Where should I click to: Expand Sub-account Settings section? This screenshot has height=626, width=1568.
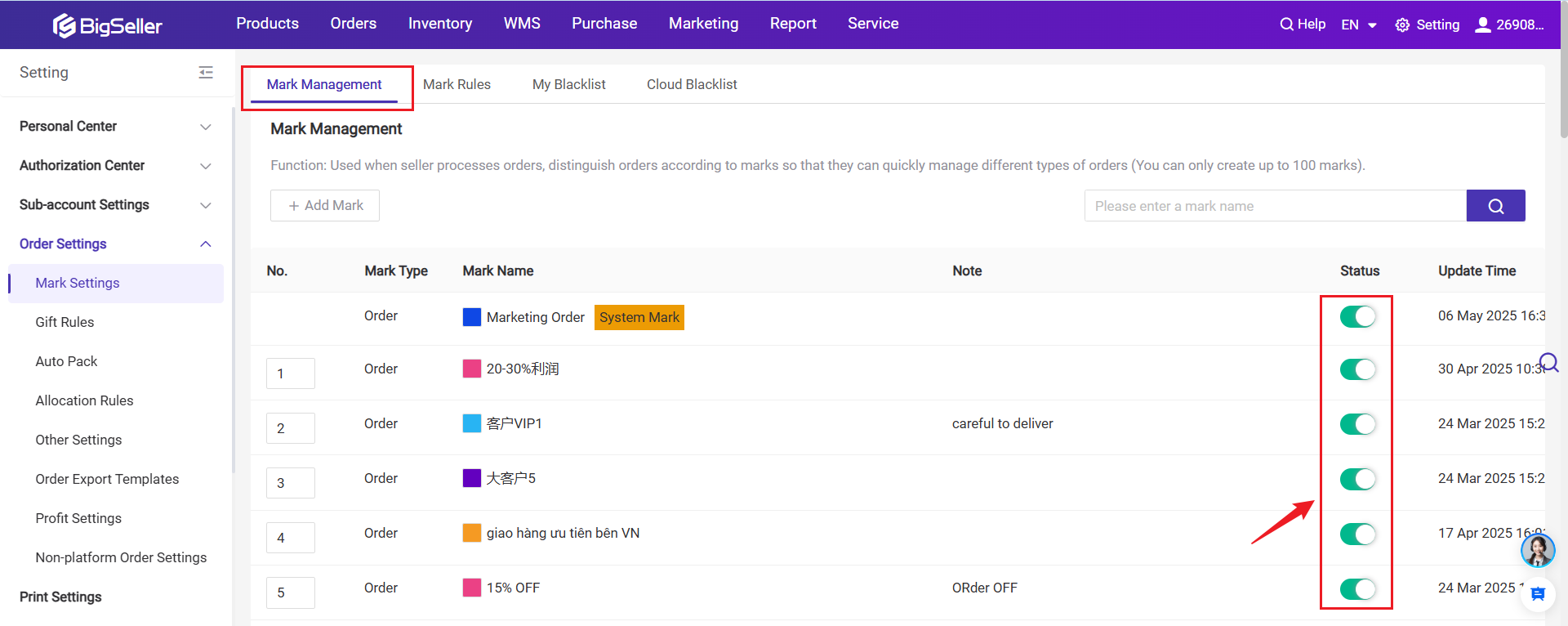[115, 205]
